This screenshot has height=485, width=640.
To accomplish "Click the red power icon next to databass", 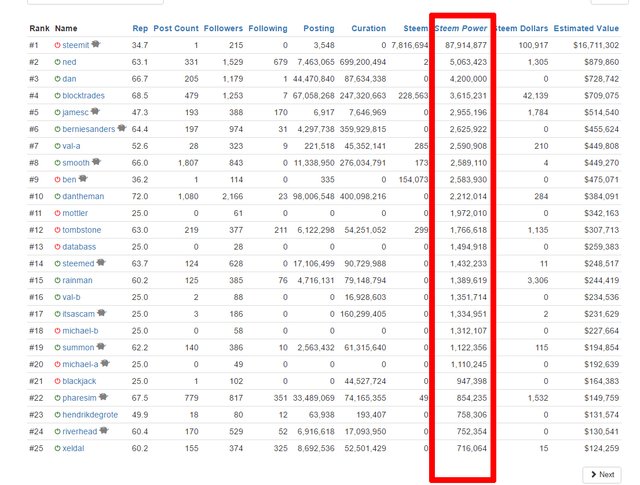I will [58, 247].
